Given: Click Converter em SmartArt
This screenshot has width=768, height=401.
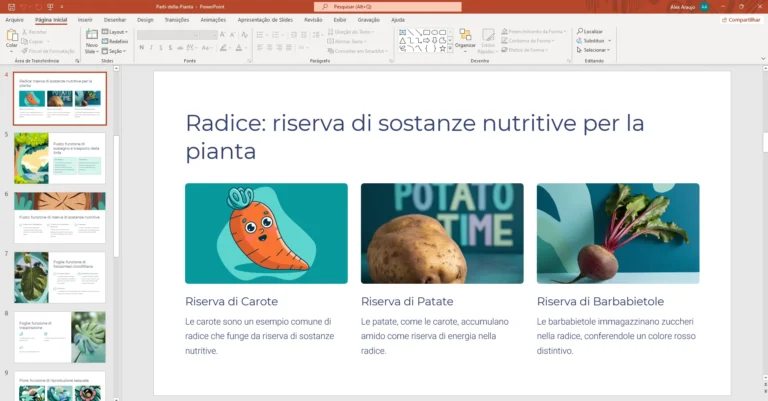Looking at the screenshot, I should [x=357, y=51].
